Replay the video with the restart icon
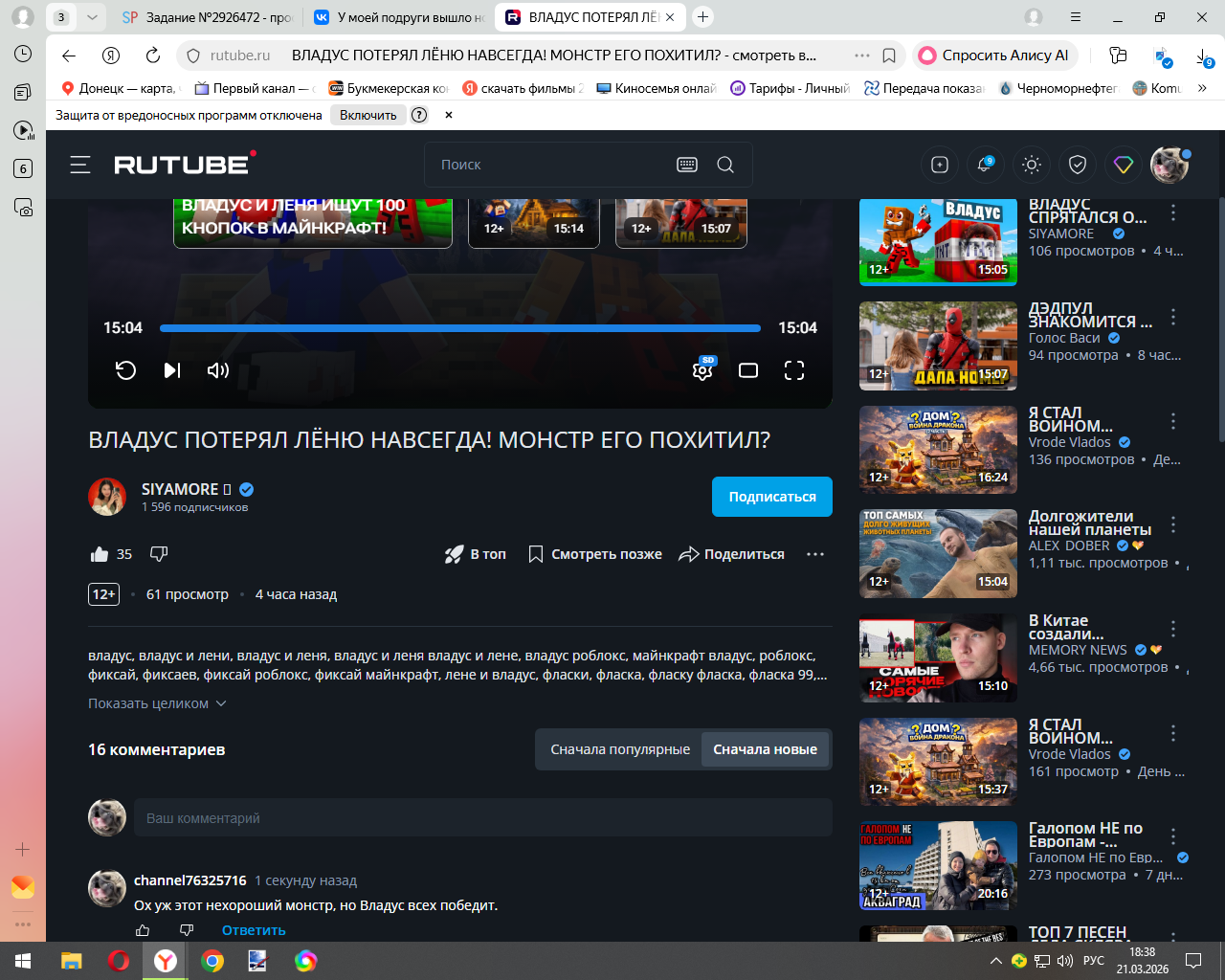1225x980 pixels. click(125, 370)
